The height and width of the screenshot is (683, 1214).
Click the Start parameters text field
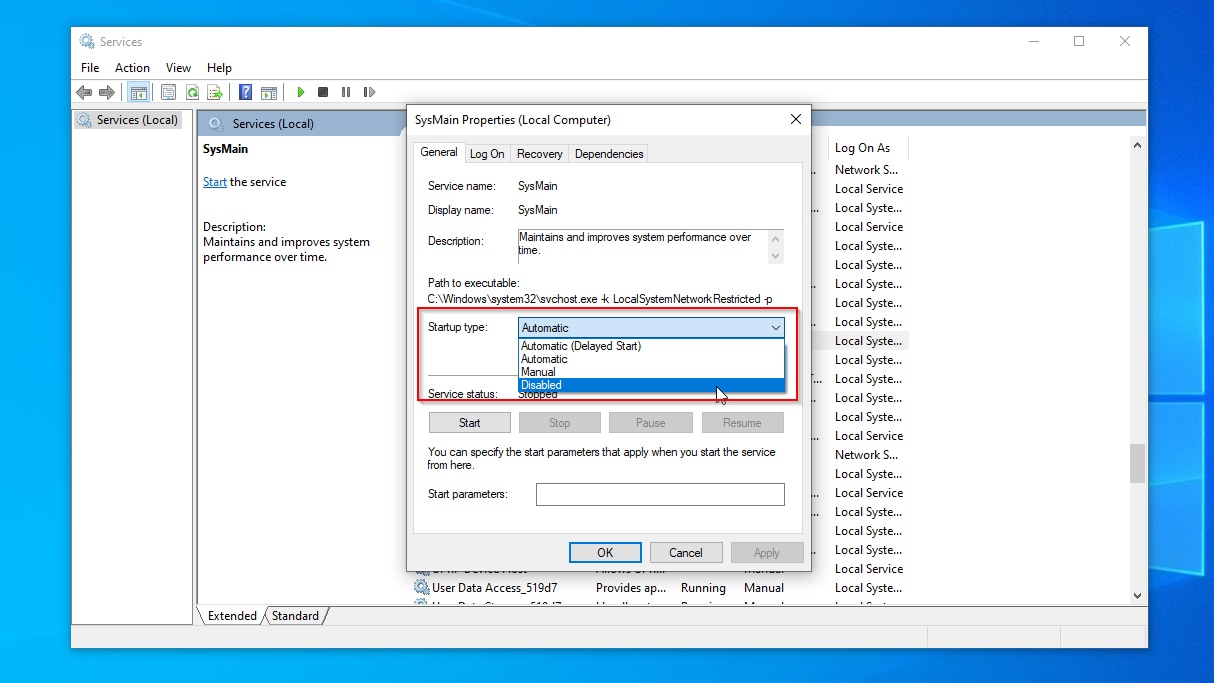(x=660, y=494)
